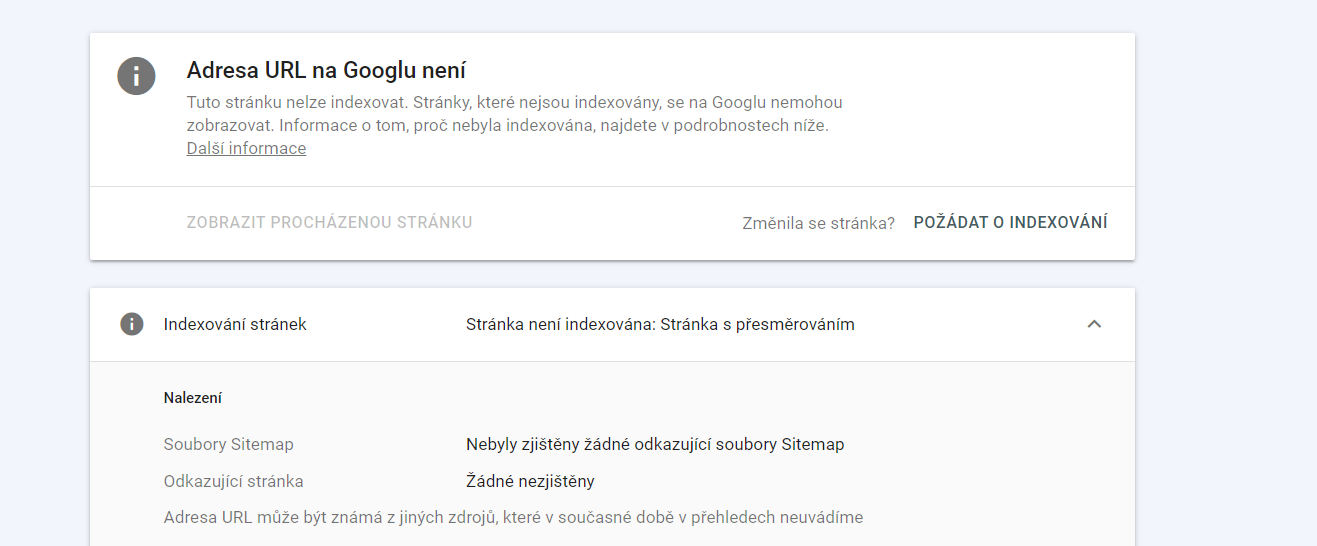Click POŽÁDAT O INDEXOVÁNÍ
The height and width of the screenshot is (546, 1317).
click(1010, 223)
